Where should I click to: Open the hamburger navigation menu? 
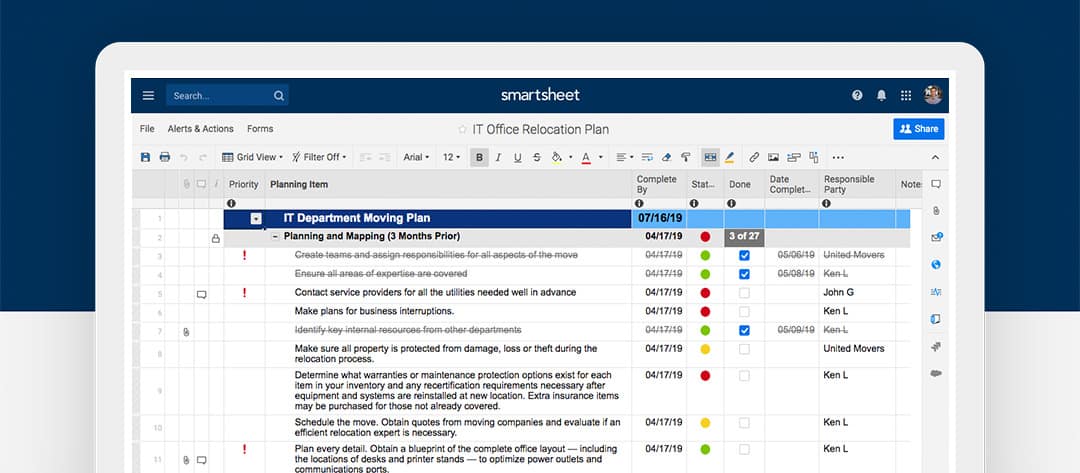click(148, 96)
